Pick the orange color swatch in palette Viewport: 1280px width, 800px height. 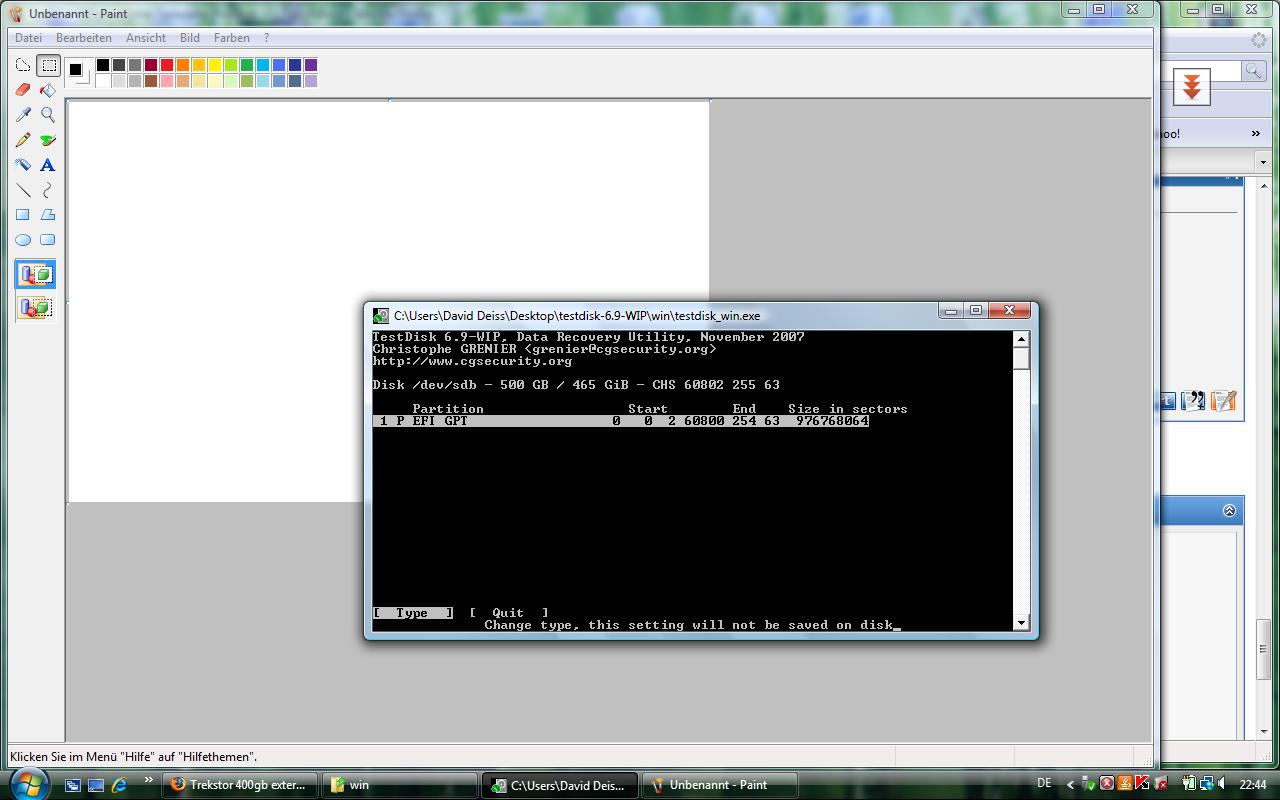coord(183,65)
